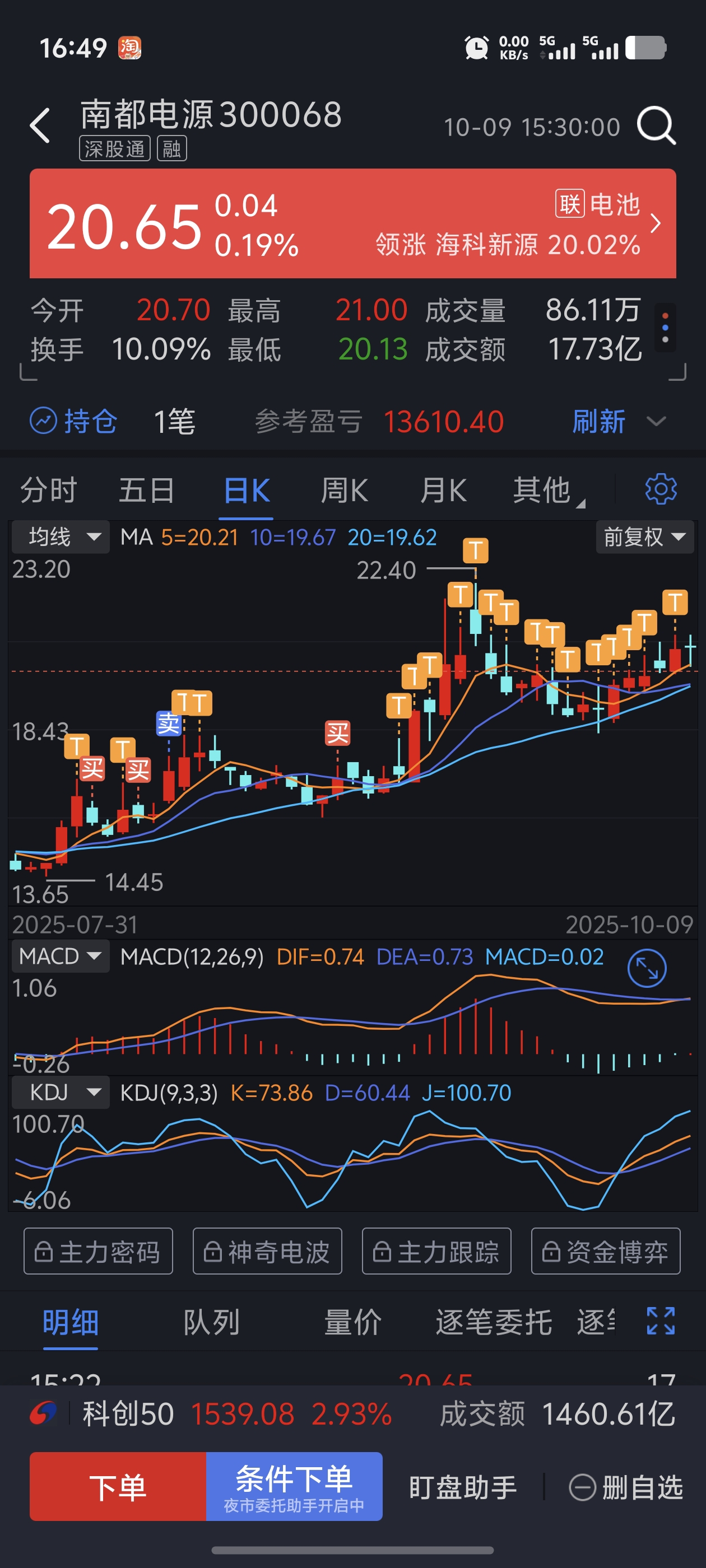Open locked 主力跟踪 indicator
The height and width of the screenshot is (1568, 706).
click(436, 1251)
